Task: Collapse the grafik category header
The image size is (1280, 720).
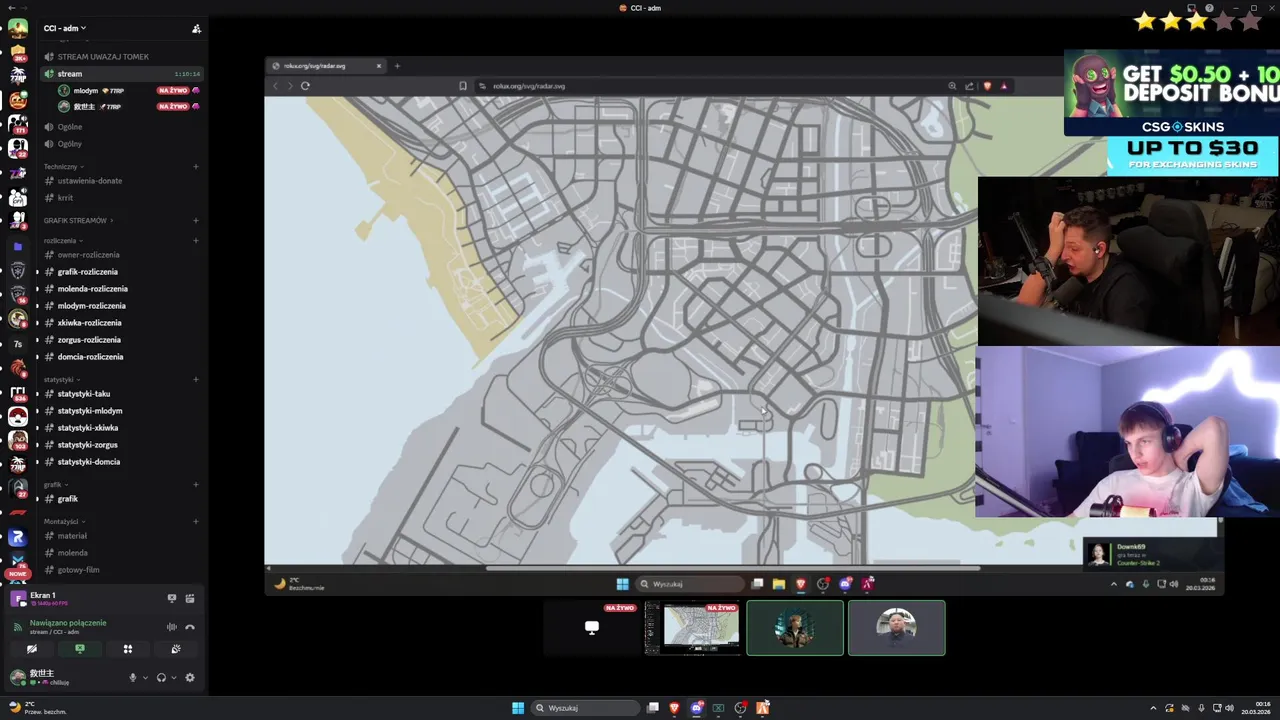Action: click(x=55, y=484)
